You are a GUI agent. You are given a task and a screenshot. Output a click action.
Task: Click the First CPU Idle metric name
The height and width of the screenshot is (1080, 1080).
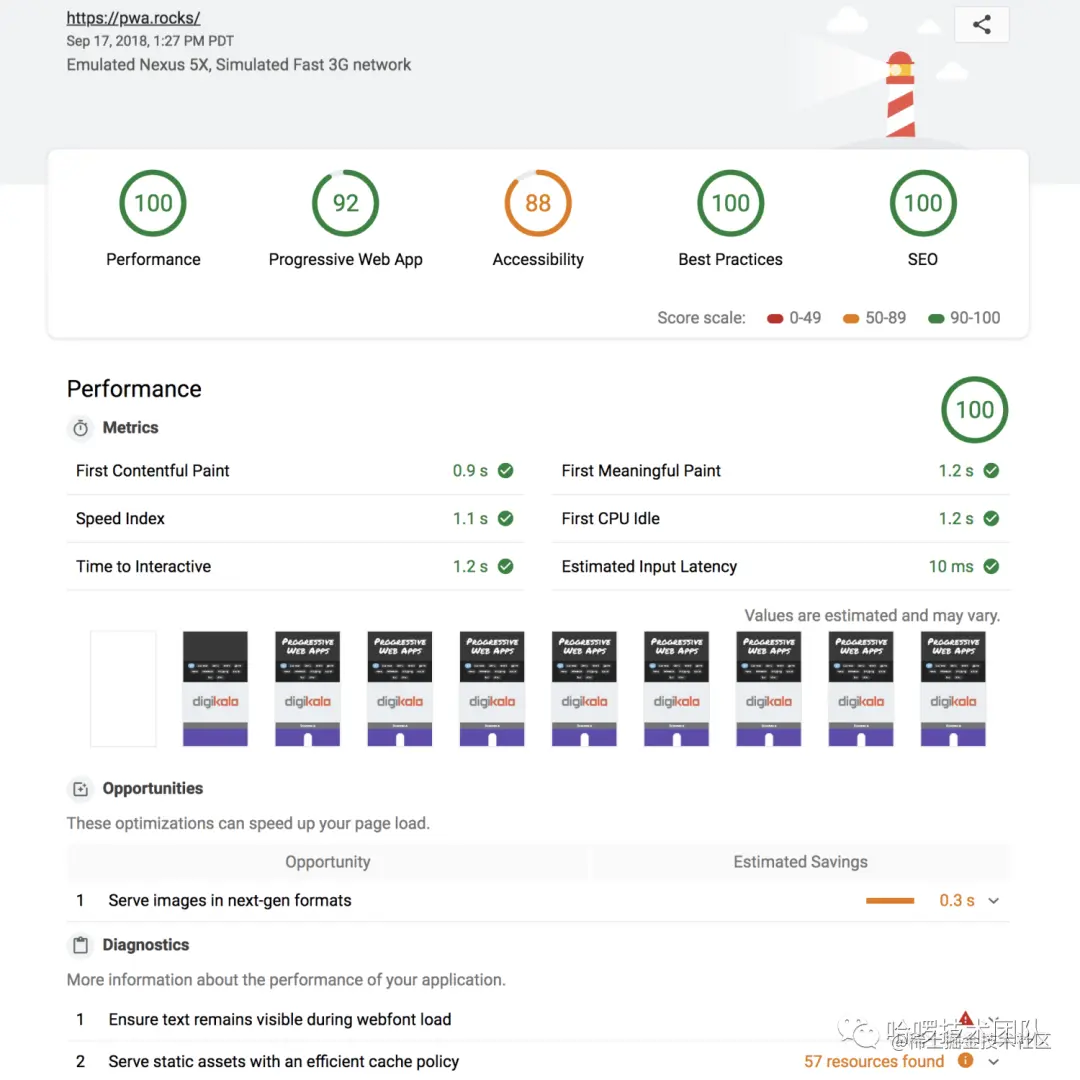coord(610,519)
